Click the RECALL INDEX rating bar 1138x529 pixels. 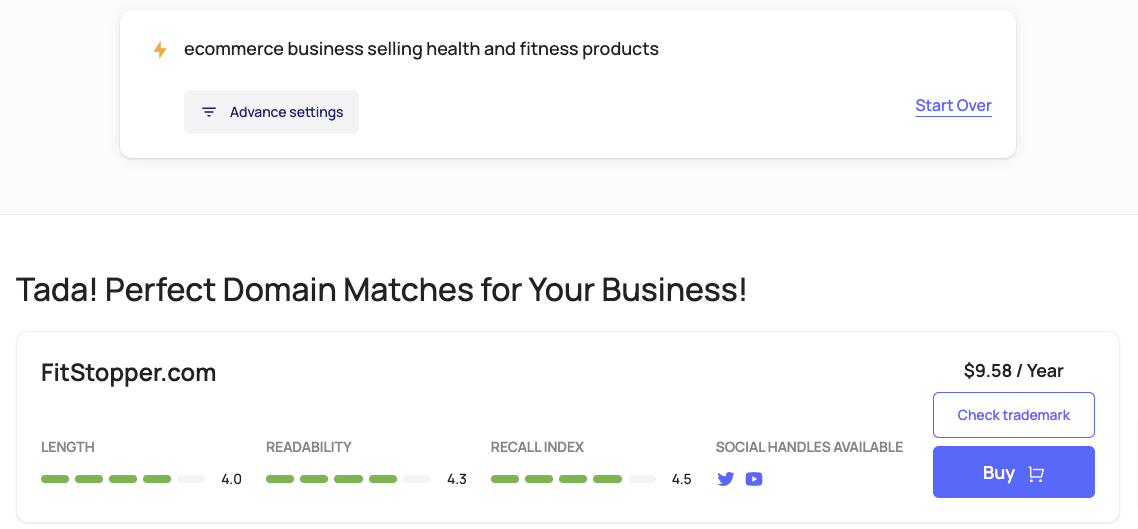[572, 479]
